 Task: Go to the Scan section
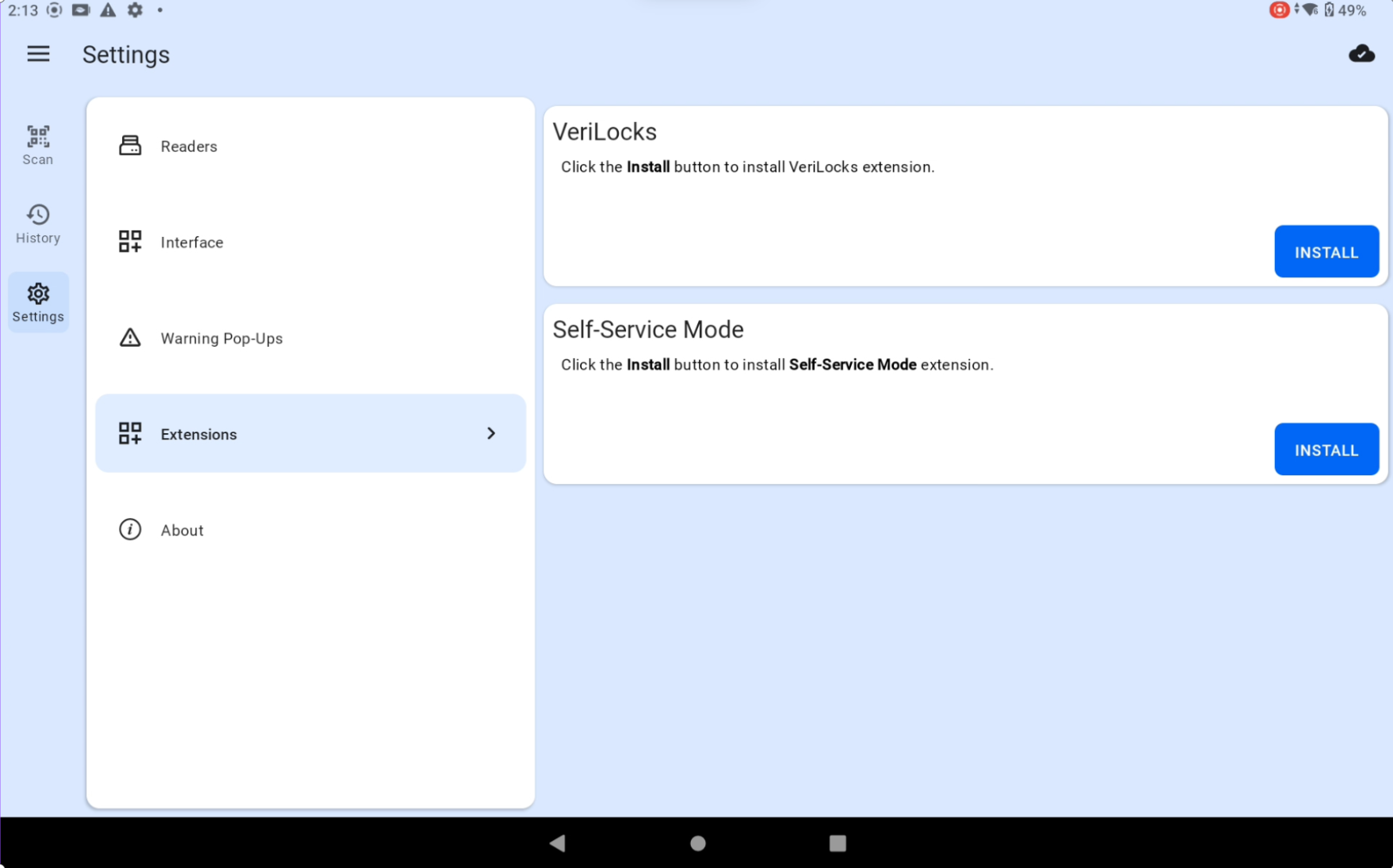[38, 145]
